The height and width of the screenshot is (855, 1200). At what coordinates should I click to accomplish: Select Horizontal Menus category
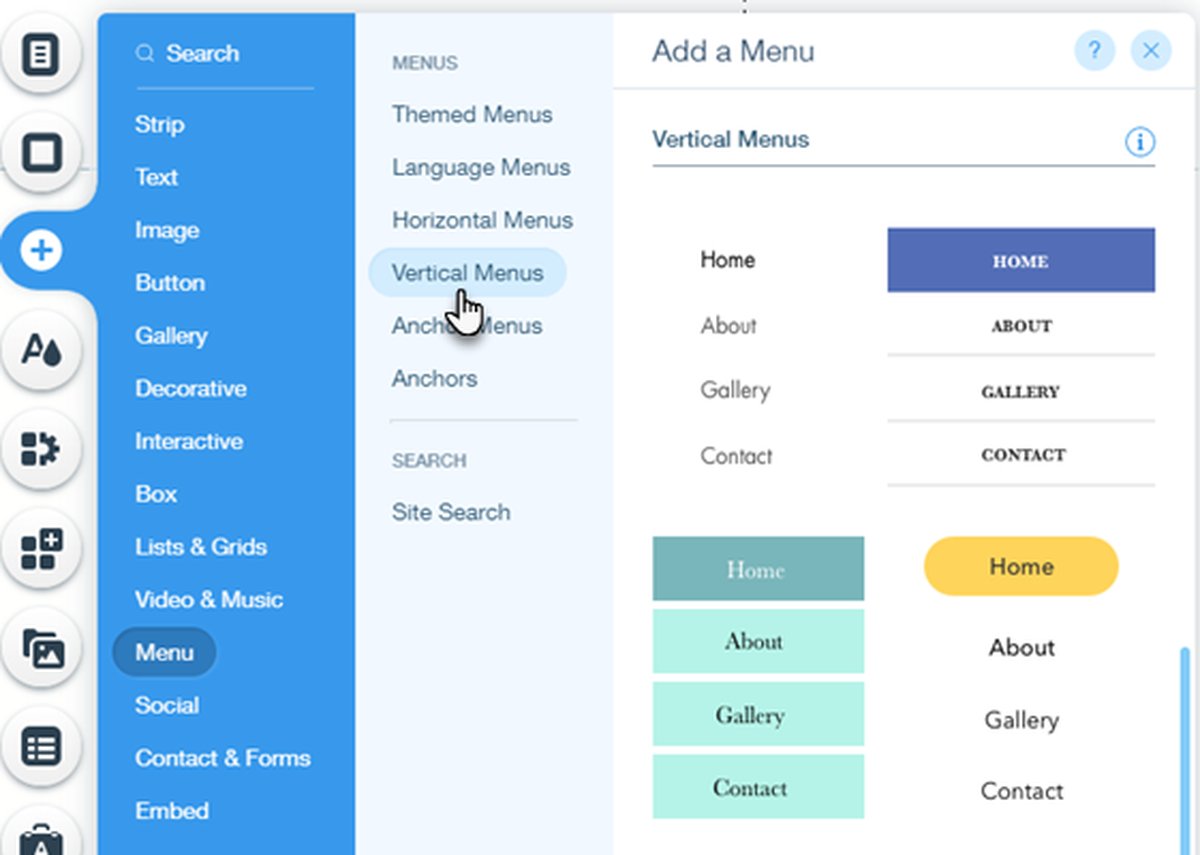tap(482, 220)
